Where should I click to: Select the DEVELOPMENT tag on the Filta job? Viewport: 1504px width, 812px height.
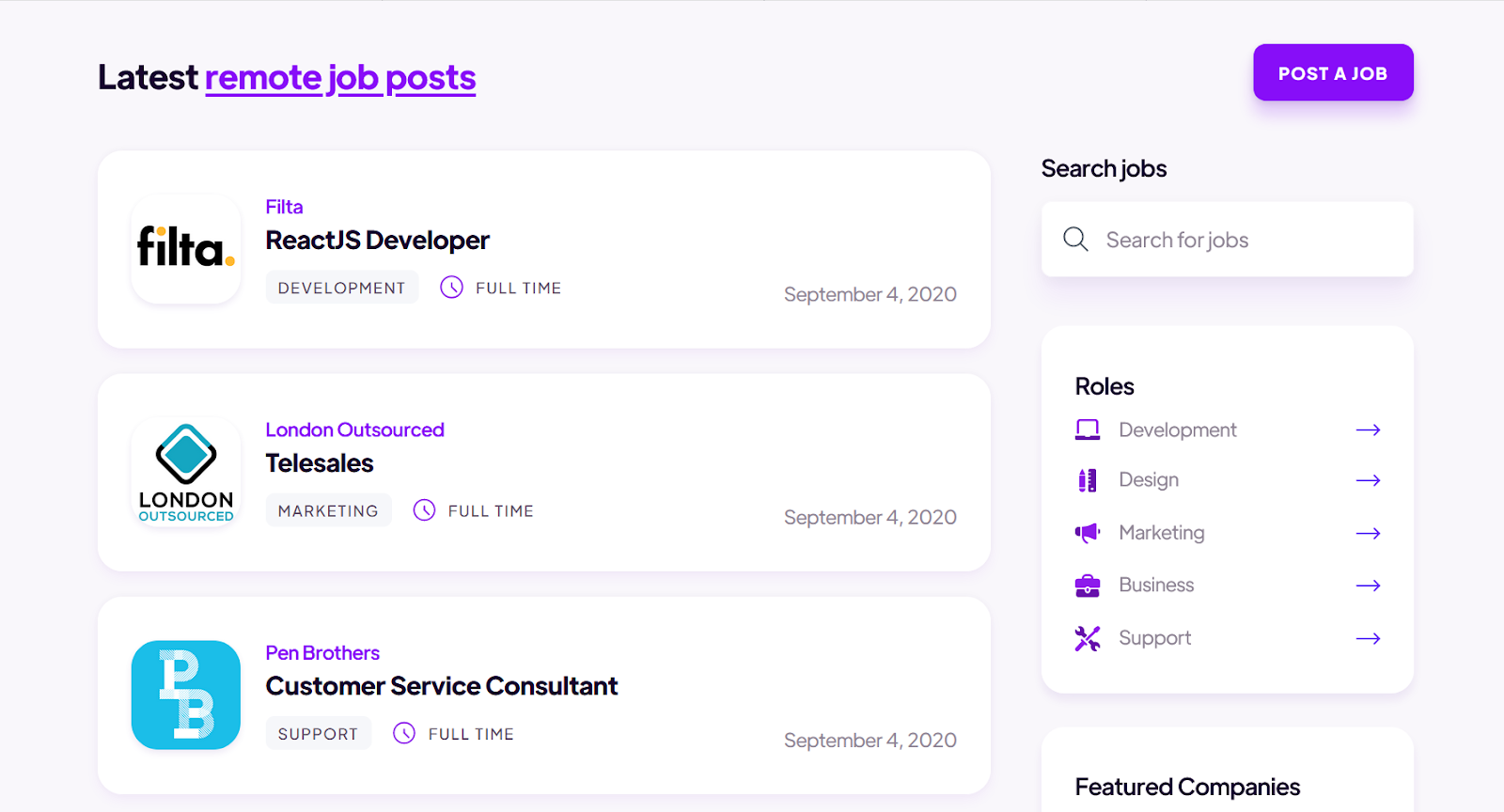click(341, 288)
